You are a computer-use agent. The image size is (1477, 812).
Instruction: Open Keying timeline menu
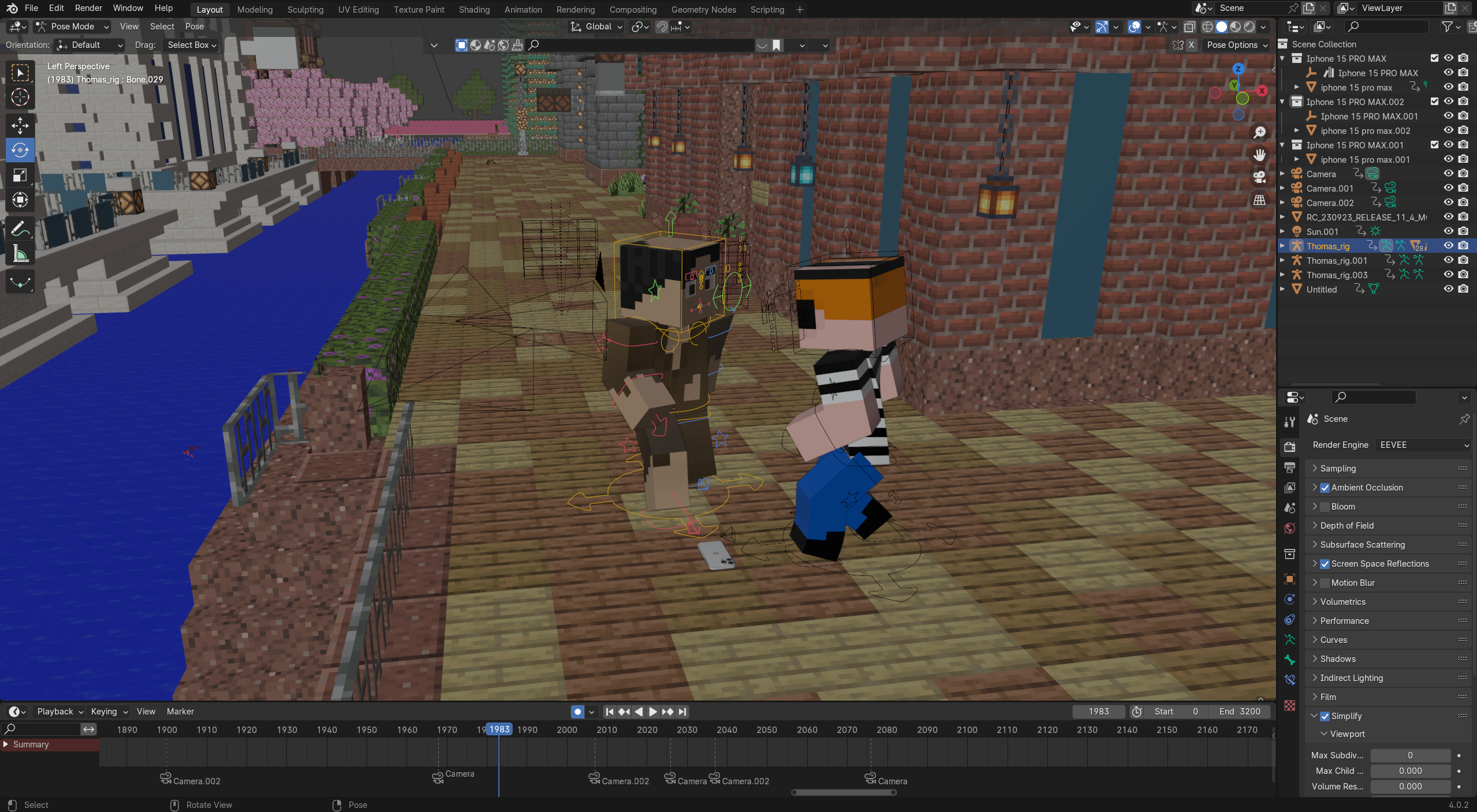click(x=109, y=712)
